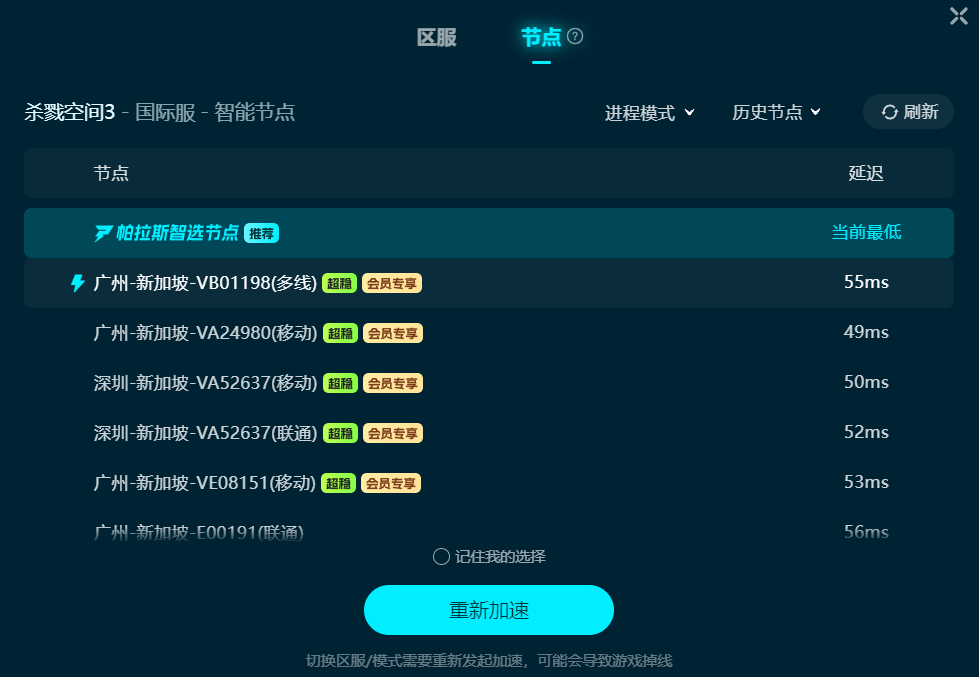
Task: Click 超稳 badge on 广州-新加坡-VA24980 row
Action: click(x=340, y=333)
